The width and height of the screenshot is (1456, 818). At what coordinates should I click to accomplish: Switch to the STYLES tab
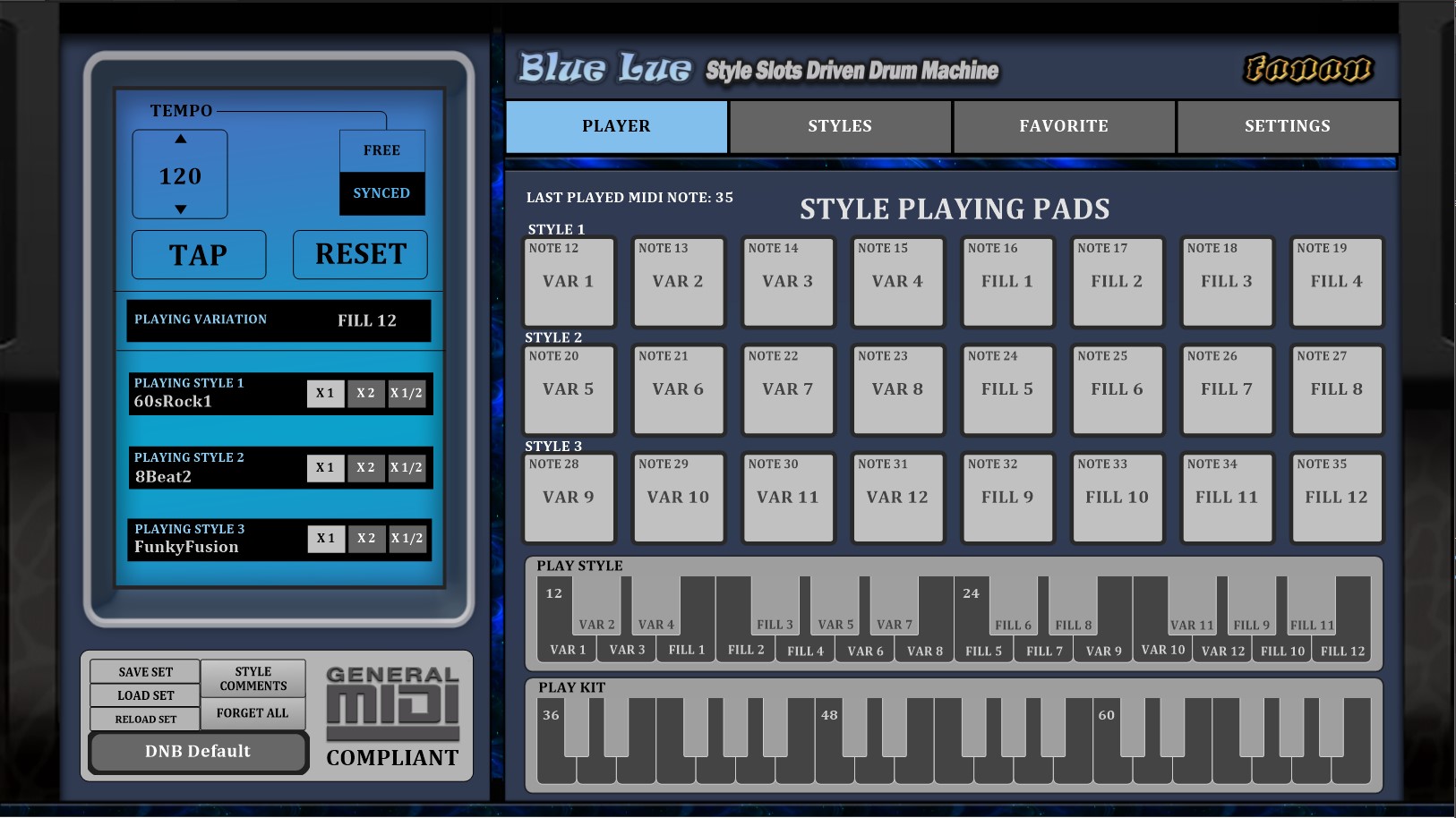pos(839,125)
